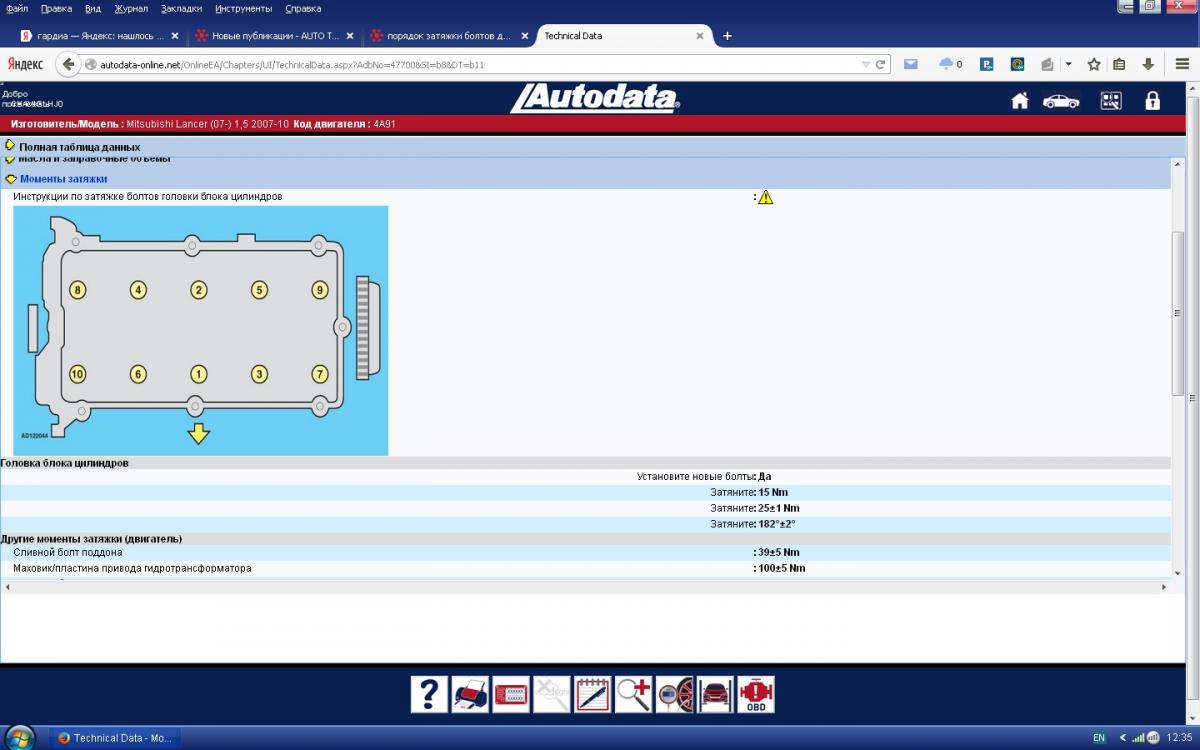Click the Windows Start button
The width and height of the screenshot is (1200, 750).
[20, 737]
